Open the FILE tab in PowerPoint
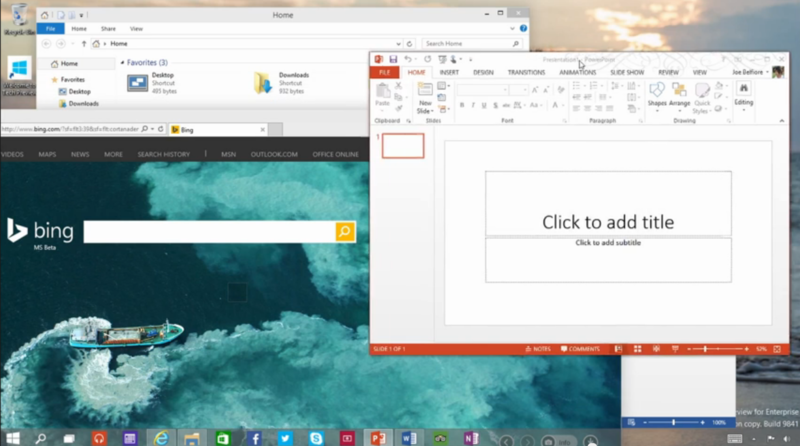 (385, 72)
